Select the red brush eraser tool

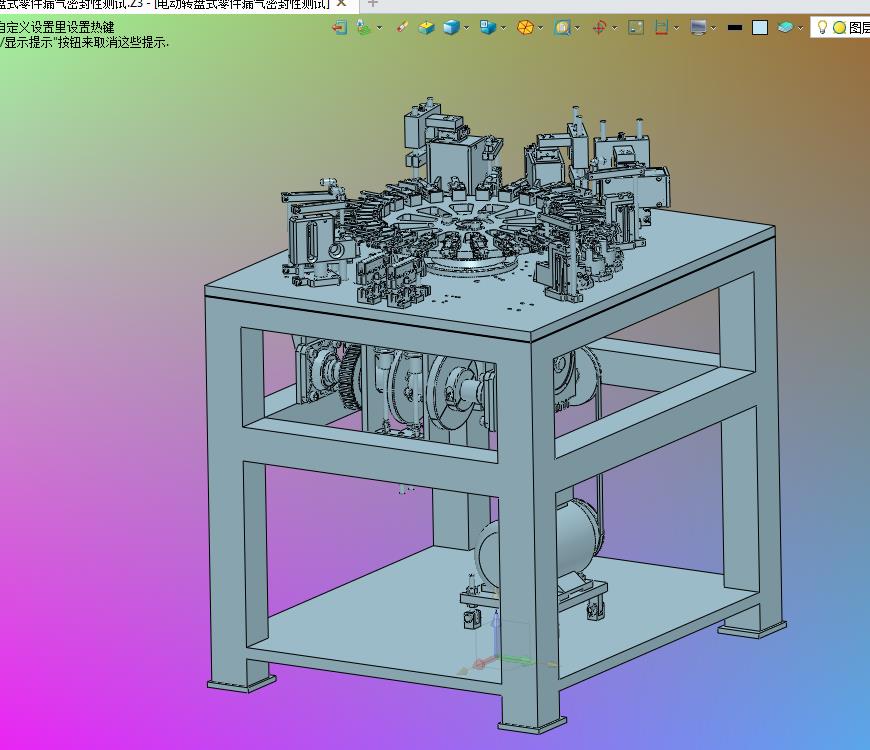pos(403,27)
